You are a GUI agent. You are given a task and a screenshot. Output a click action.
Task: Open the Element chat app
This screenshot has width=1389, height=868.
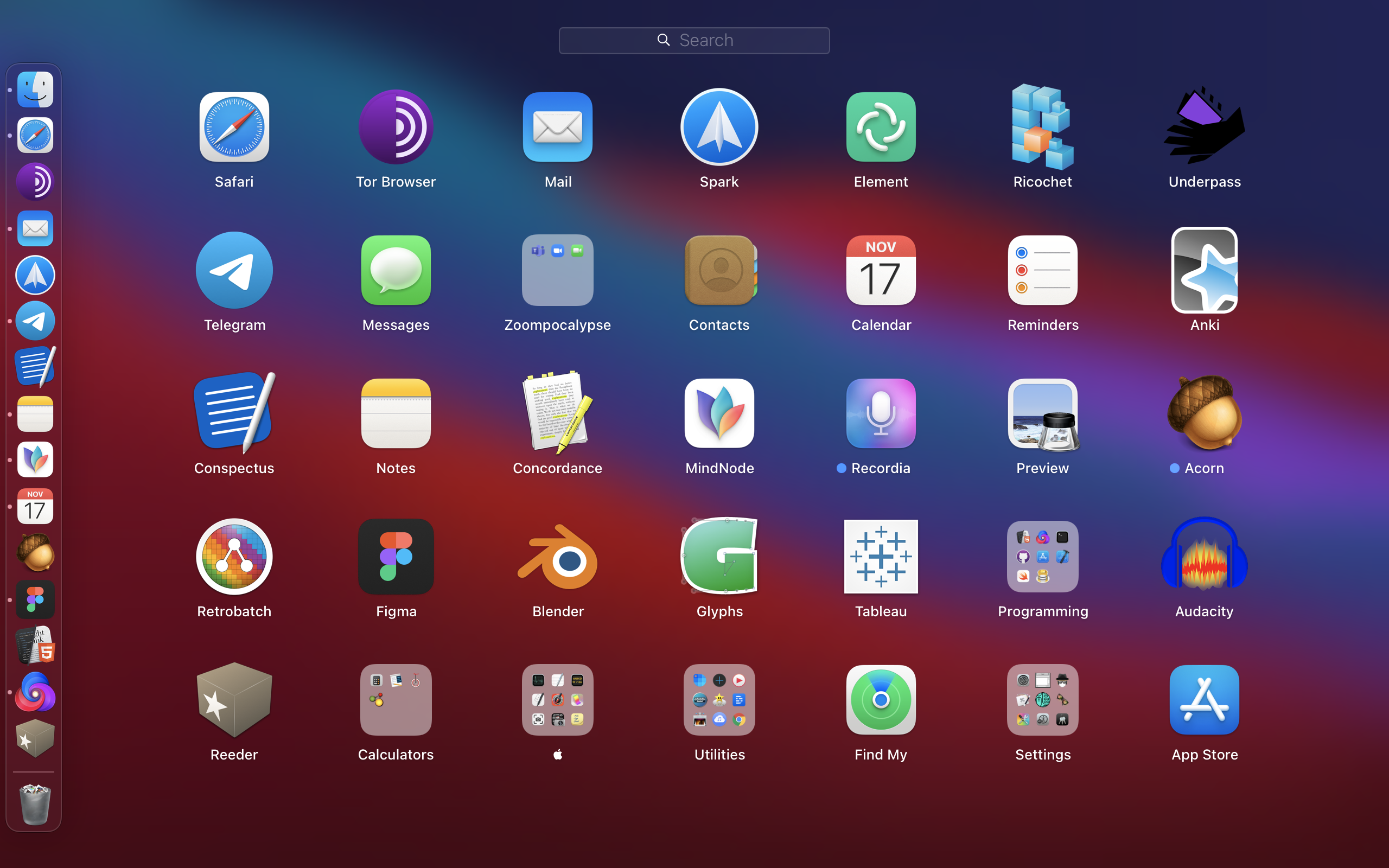pos(881,127)
